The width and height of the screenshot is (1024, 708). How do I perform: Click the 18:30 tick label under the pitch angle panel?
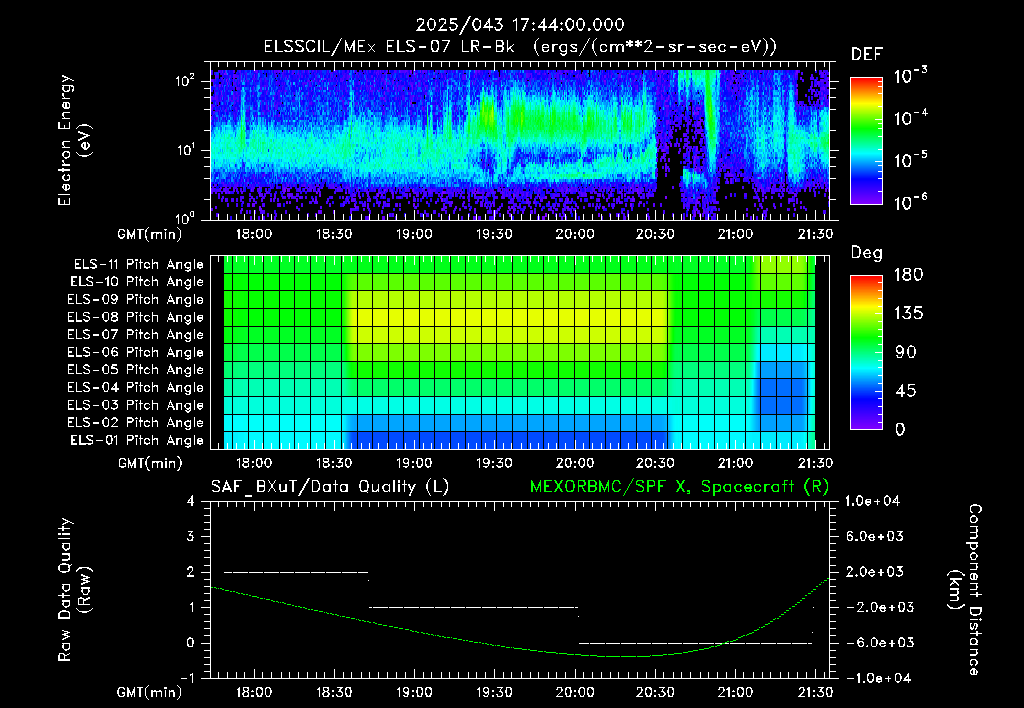(334, 463)
